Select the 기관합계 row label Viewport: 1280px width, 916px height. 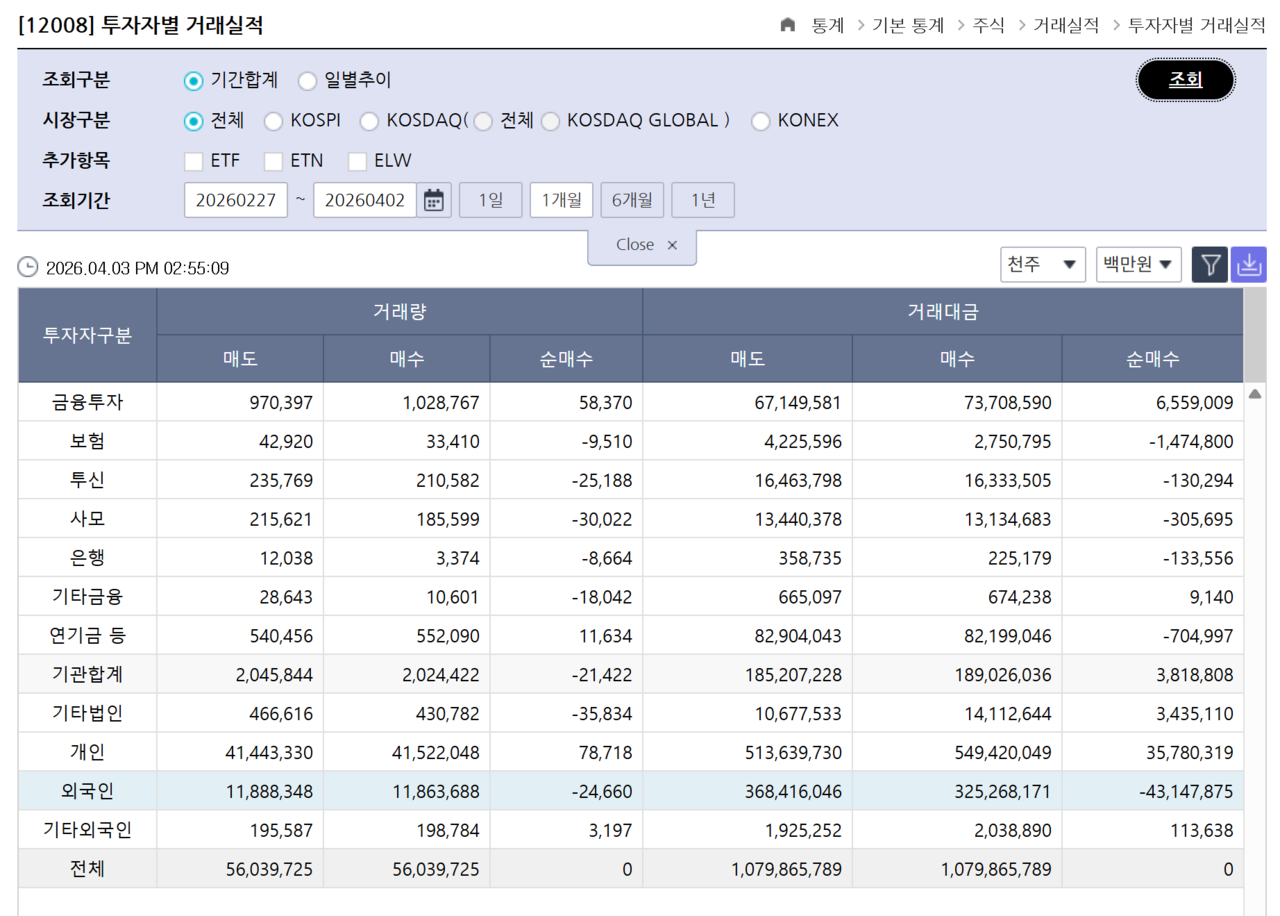point(87,675)
